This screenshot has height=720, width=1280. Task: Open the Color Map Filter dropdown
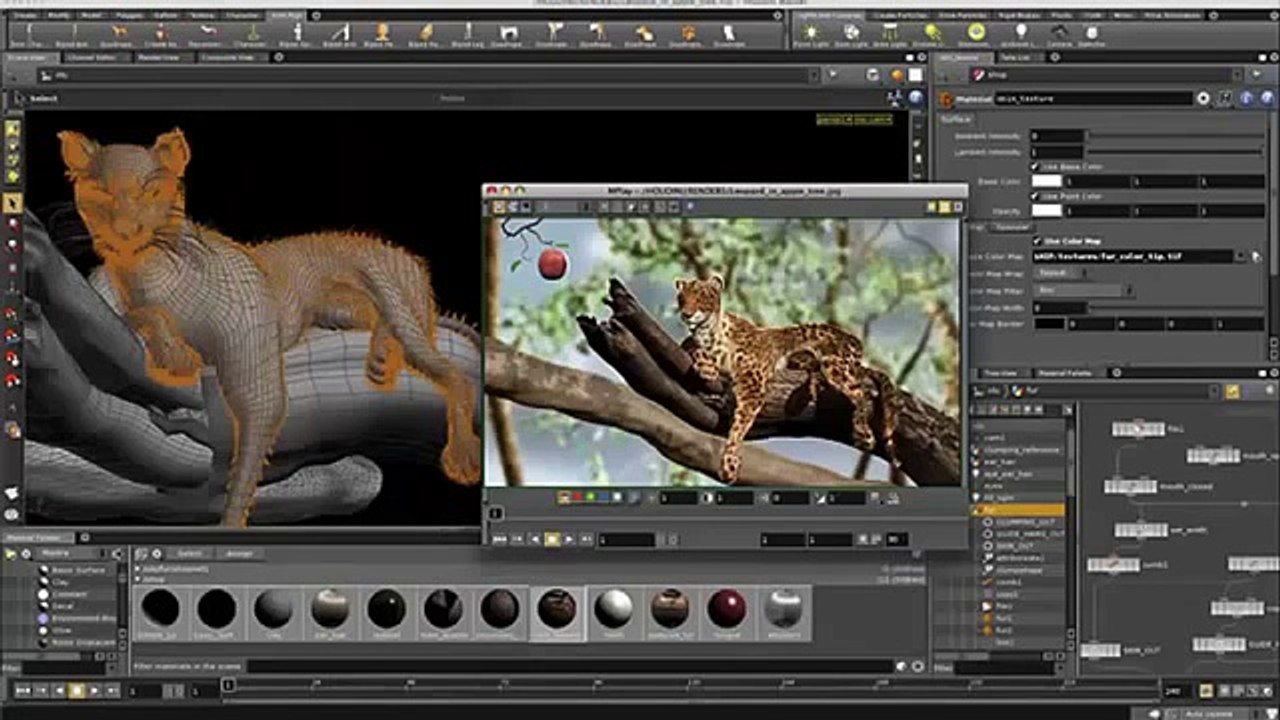[x=1083, y=290]
